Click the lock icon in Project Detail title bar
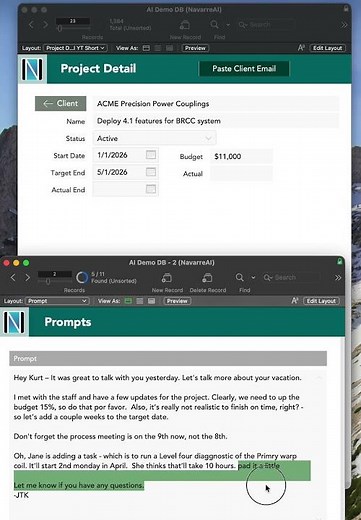The image size is (361, 520). 346,9
